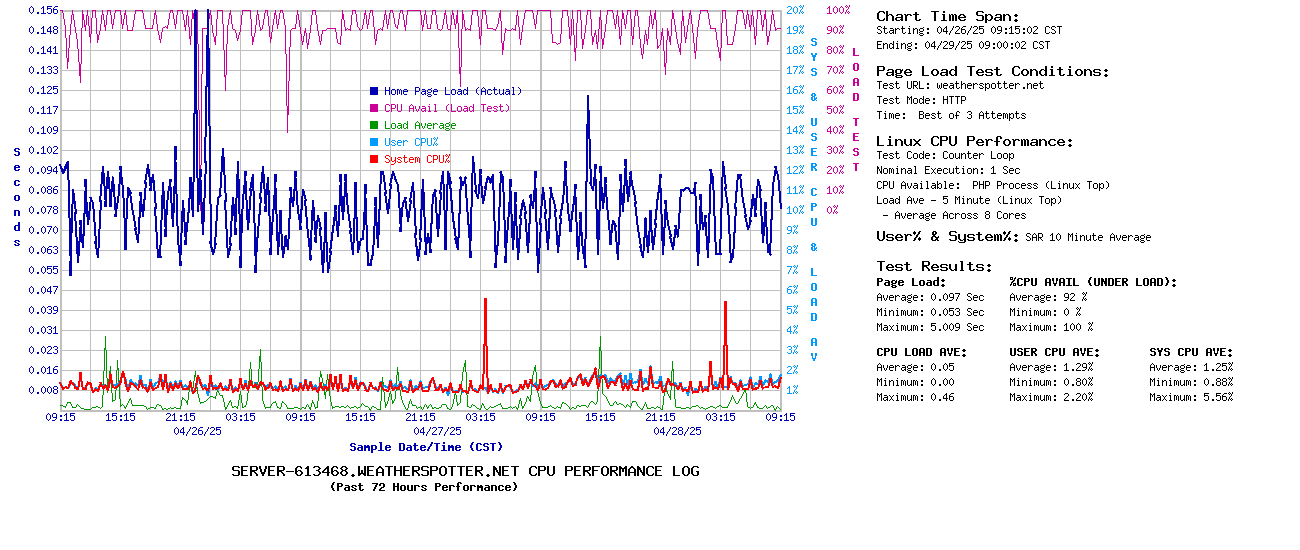Click the SYS CPU AVE Maximum 5.56% value
1300x550 pixels.
point(1213,397)
